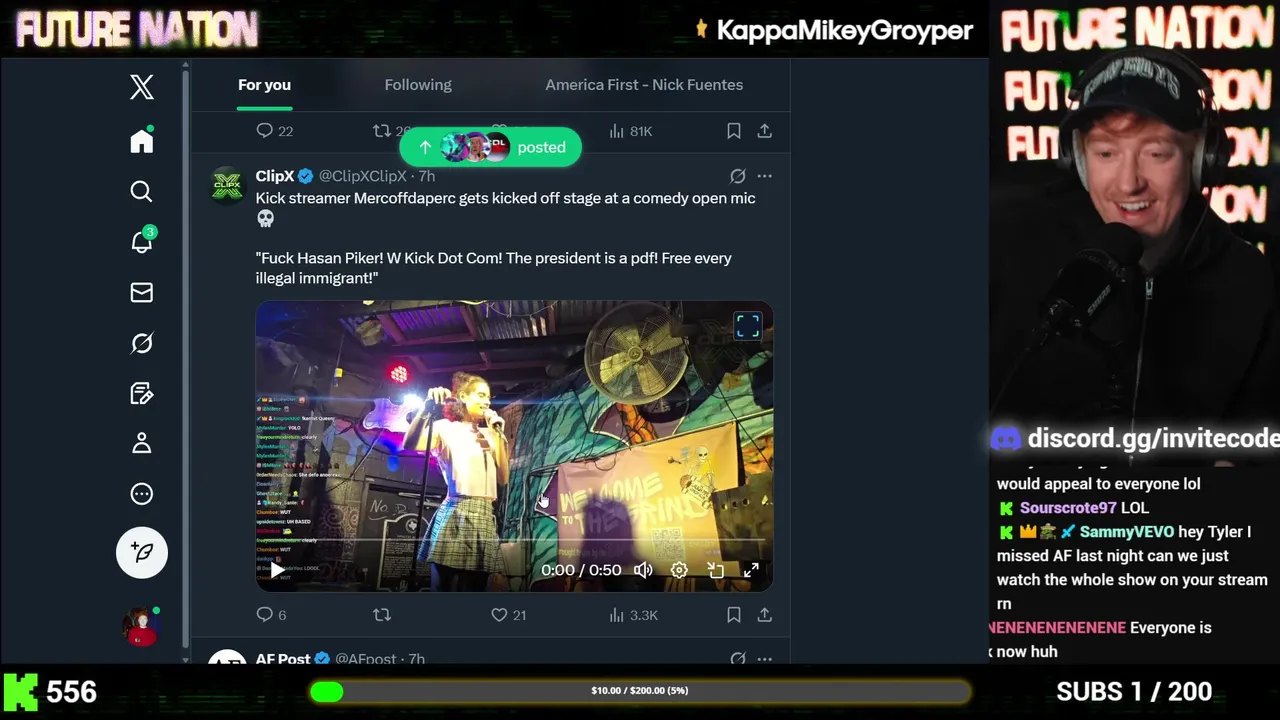Screen dimensions: 1280x720
Task: Play the ClipX video
Action: point(277,570)
